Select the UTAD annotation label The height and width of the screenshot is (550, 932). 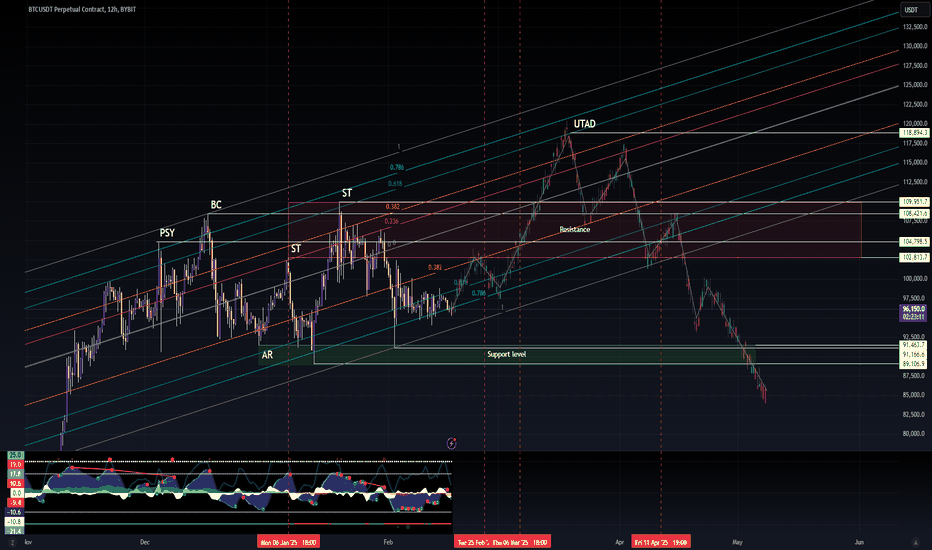(584, 124)
